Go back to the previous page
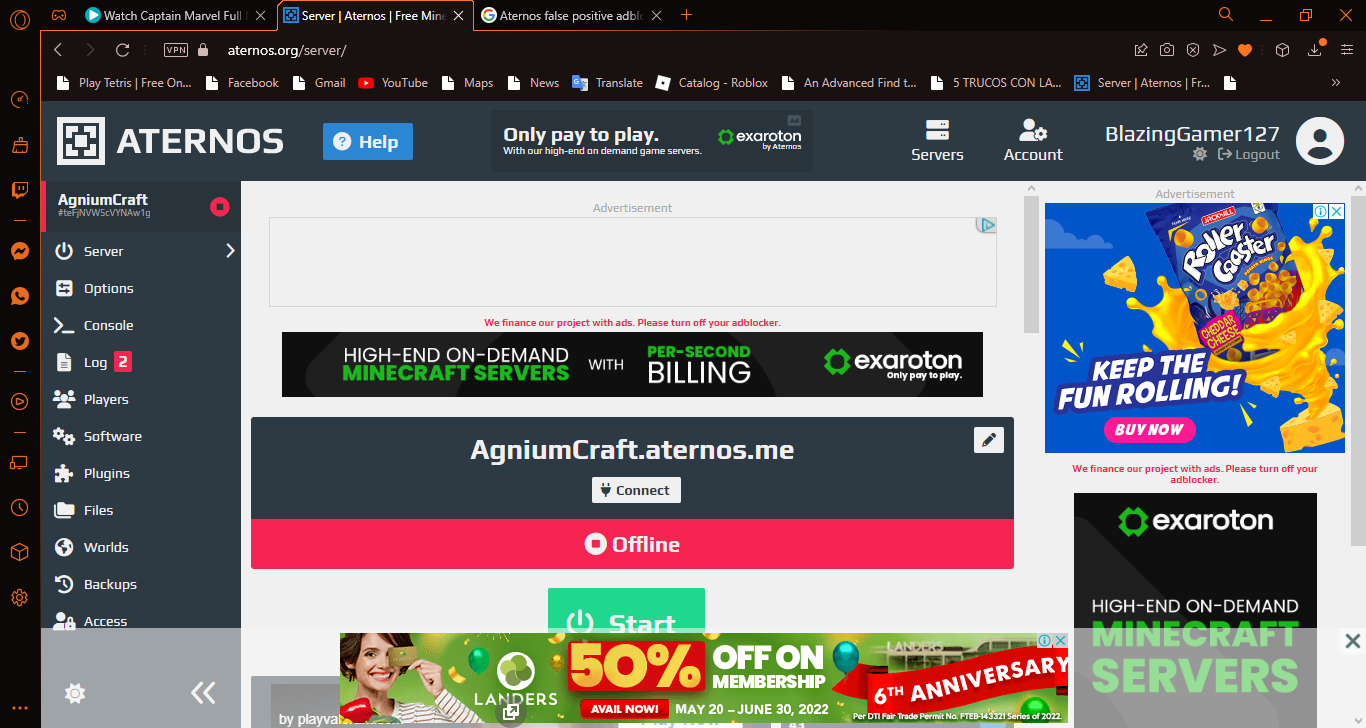This screenshot has width=1366, height=728. (x=58, y=50)
